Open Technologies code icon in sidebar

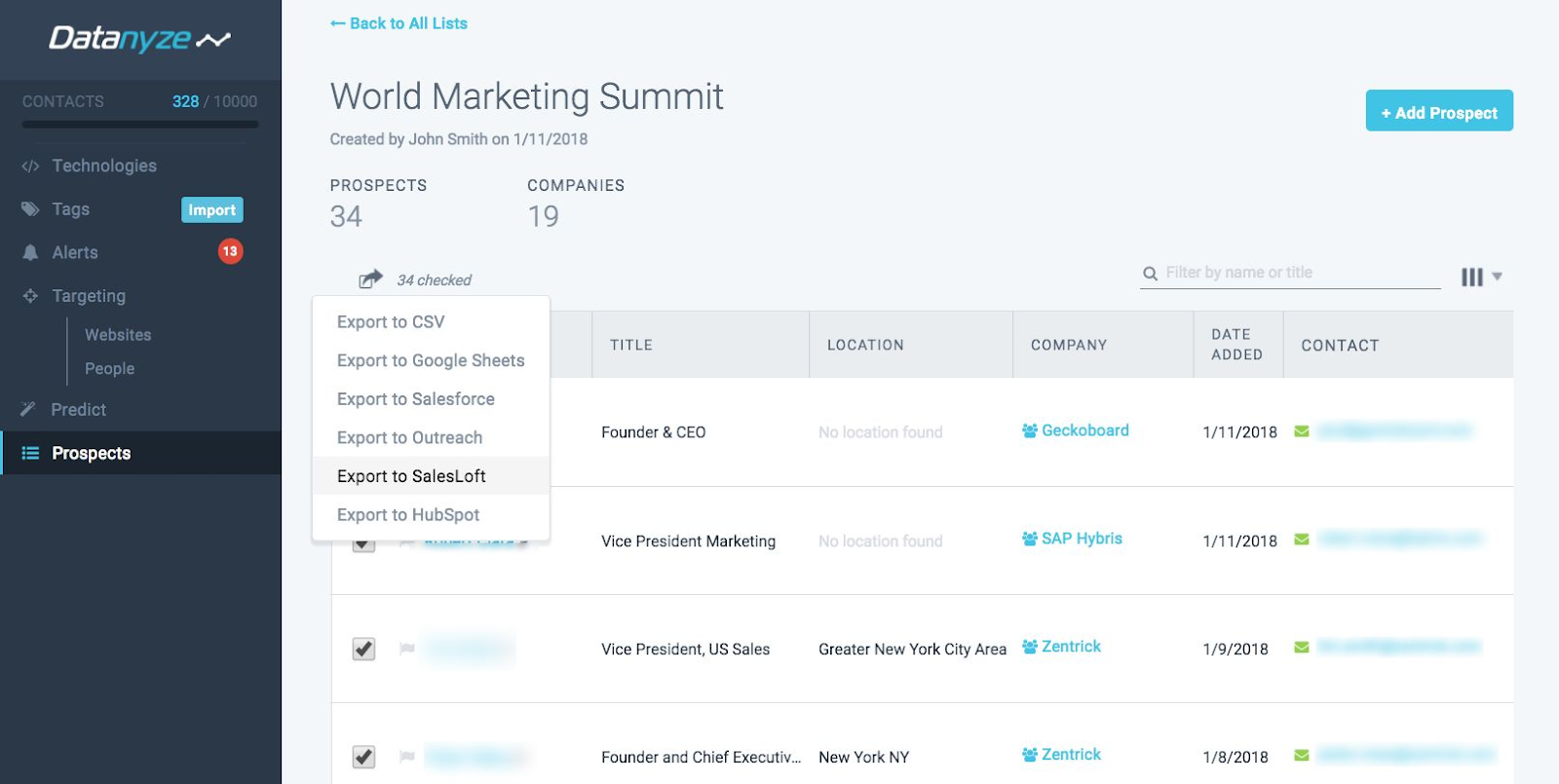(30, 167)
